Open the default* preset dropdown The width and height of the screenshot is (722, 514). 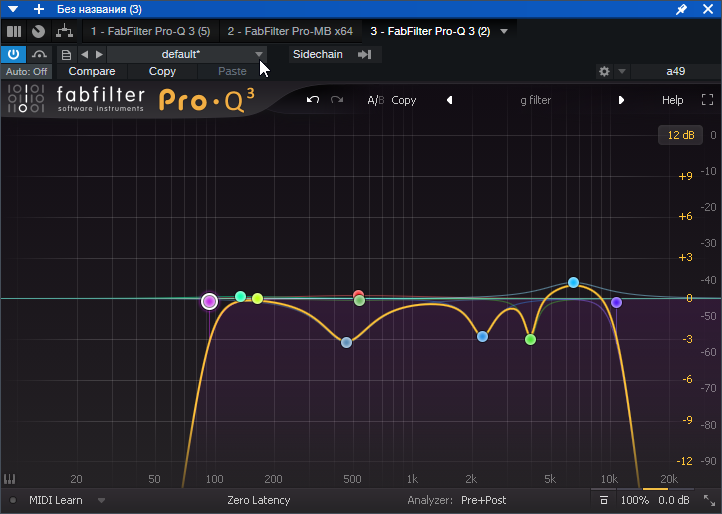(x=186, y=54)
